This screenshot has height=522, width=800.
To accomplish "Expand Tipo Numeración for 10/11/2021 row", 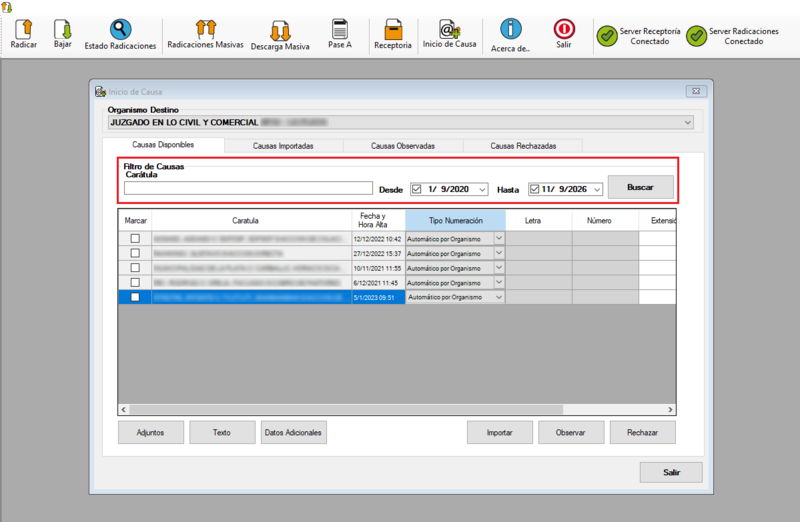I will pyautogui.click(x=499, y=267).
